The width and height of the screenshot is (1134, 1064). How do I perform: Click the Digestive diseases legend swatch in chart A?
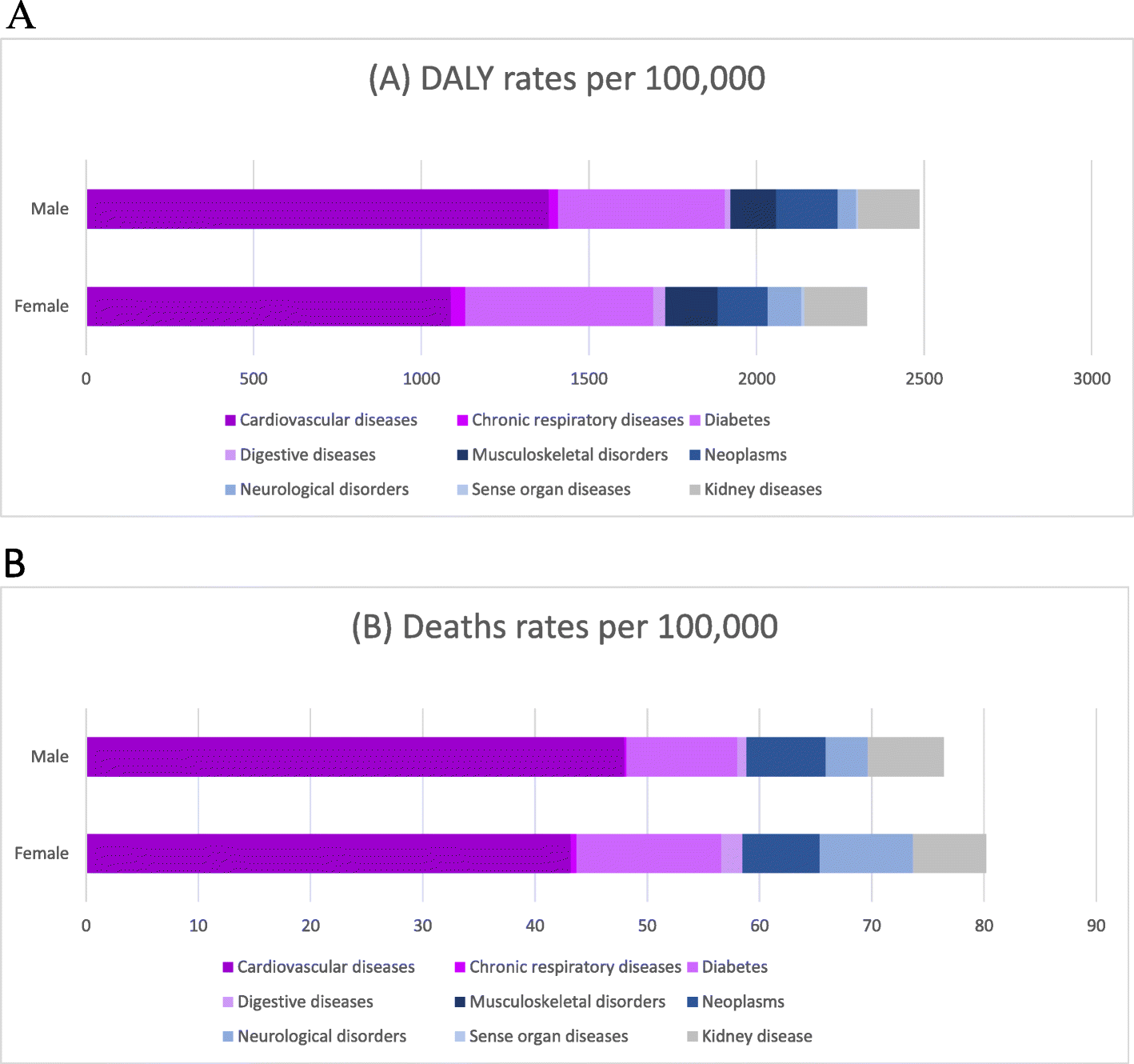pyautogui.click(x=230, y=455)
